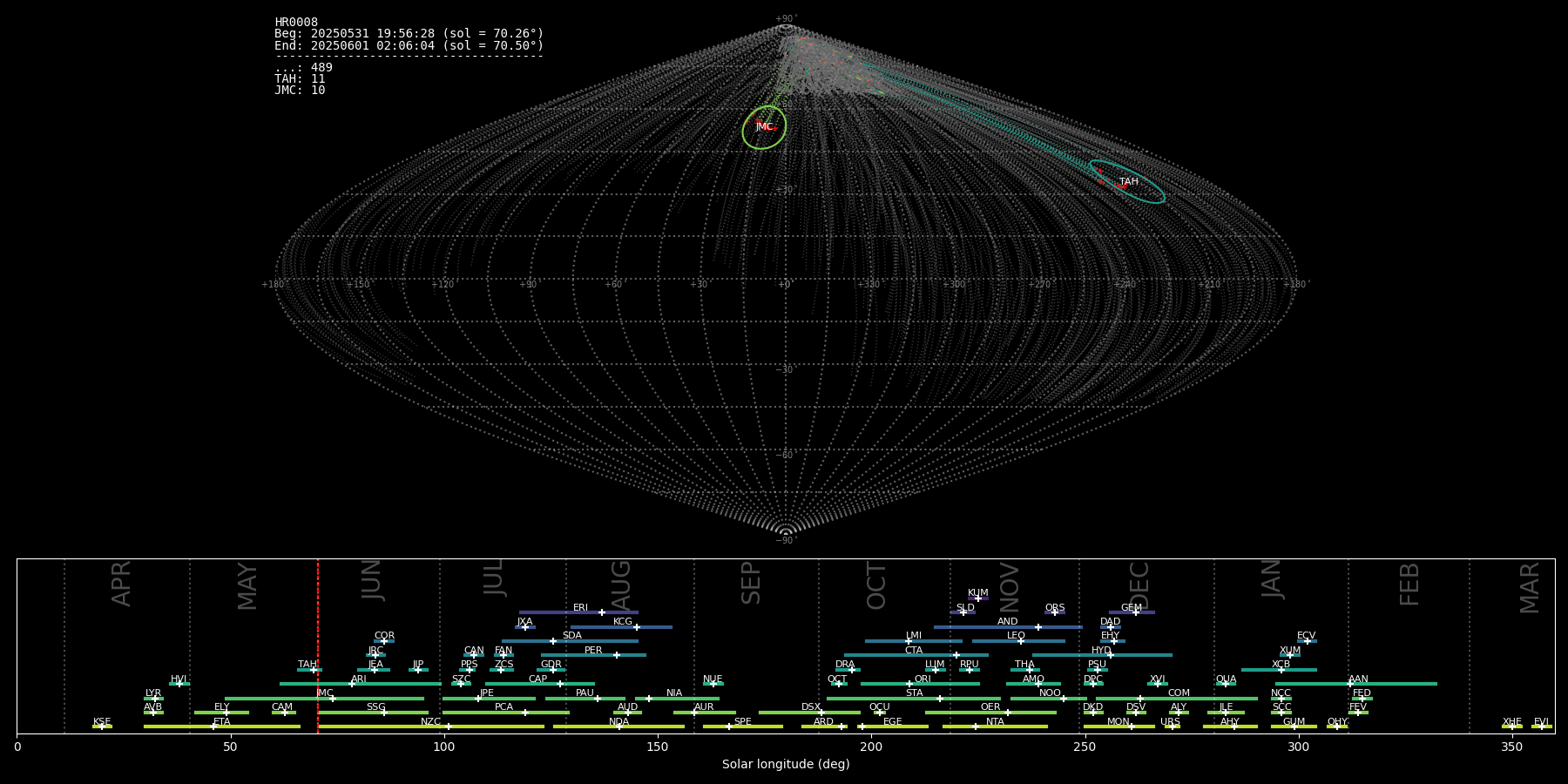The width and height of the screenshot is (1568, 784).
Task: Click the ORI shower bar in timeline
Action: point(920,684)
